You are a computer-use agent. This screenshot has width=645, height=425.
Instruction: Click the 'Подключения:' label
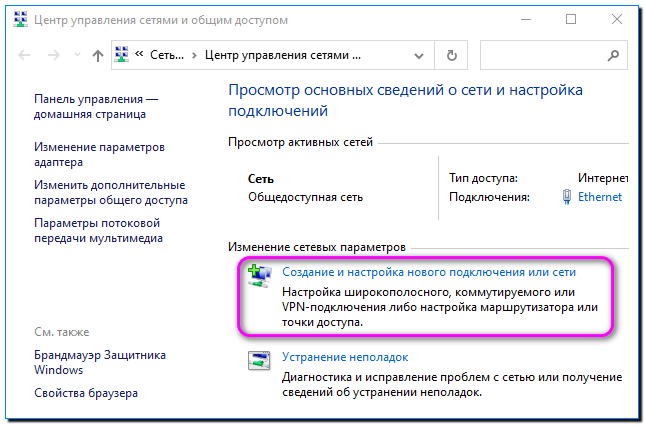[489, 197]
